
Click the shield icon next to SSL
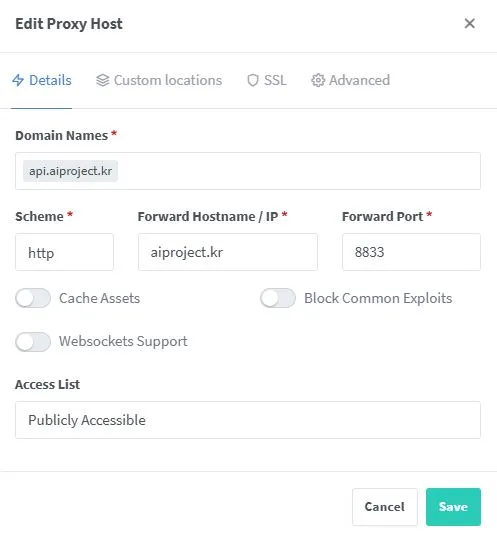[253, 81]
